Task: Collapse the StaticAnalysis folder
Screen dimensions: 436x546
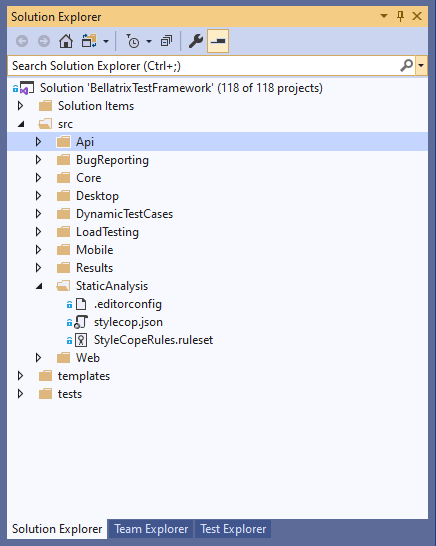Action: [39, 286]
